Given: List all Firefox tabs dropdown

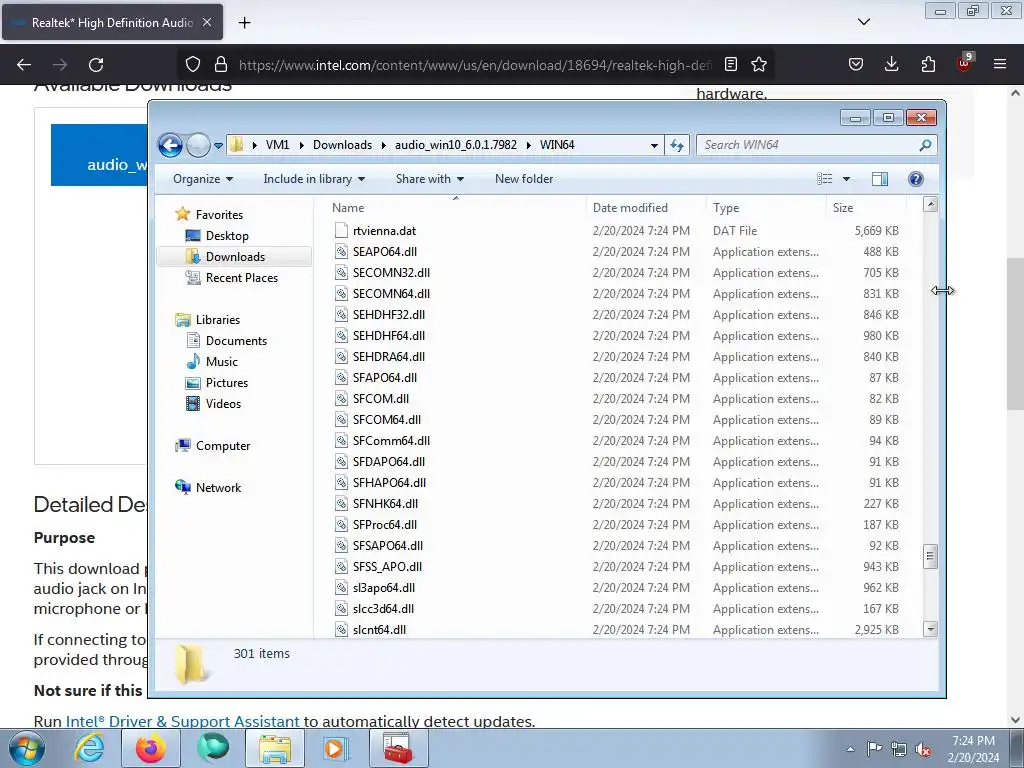Looking at the screenshot, I should 863,22.
